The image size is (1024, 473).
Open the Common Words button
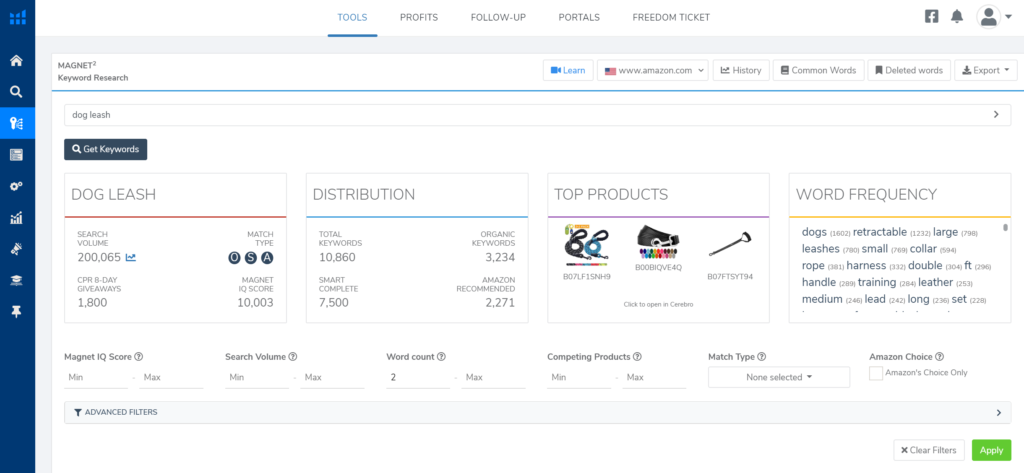819,71
